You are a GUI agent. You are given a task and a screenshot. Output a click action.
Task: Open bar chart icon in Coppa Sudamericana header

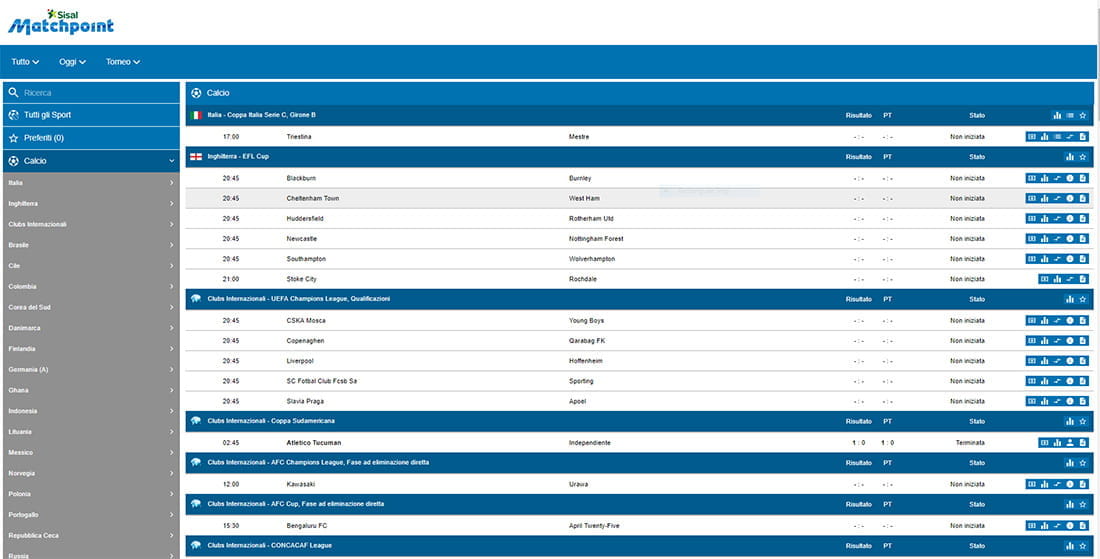pyautogui.click(x=1070, y=422)
